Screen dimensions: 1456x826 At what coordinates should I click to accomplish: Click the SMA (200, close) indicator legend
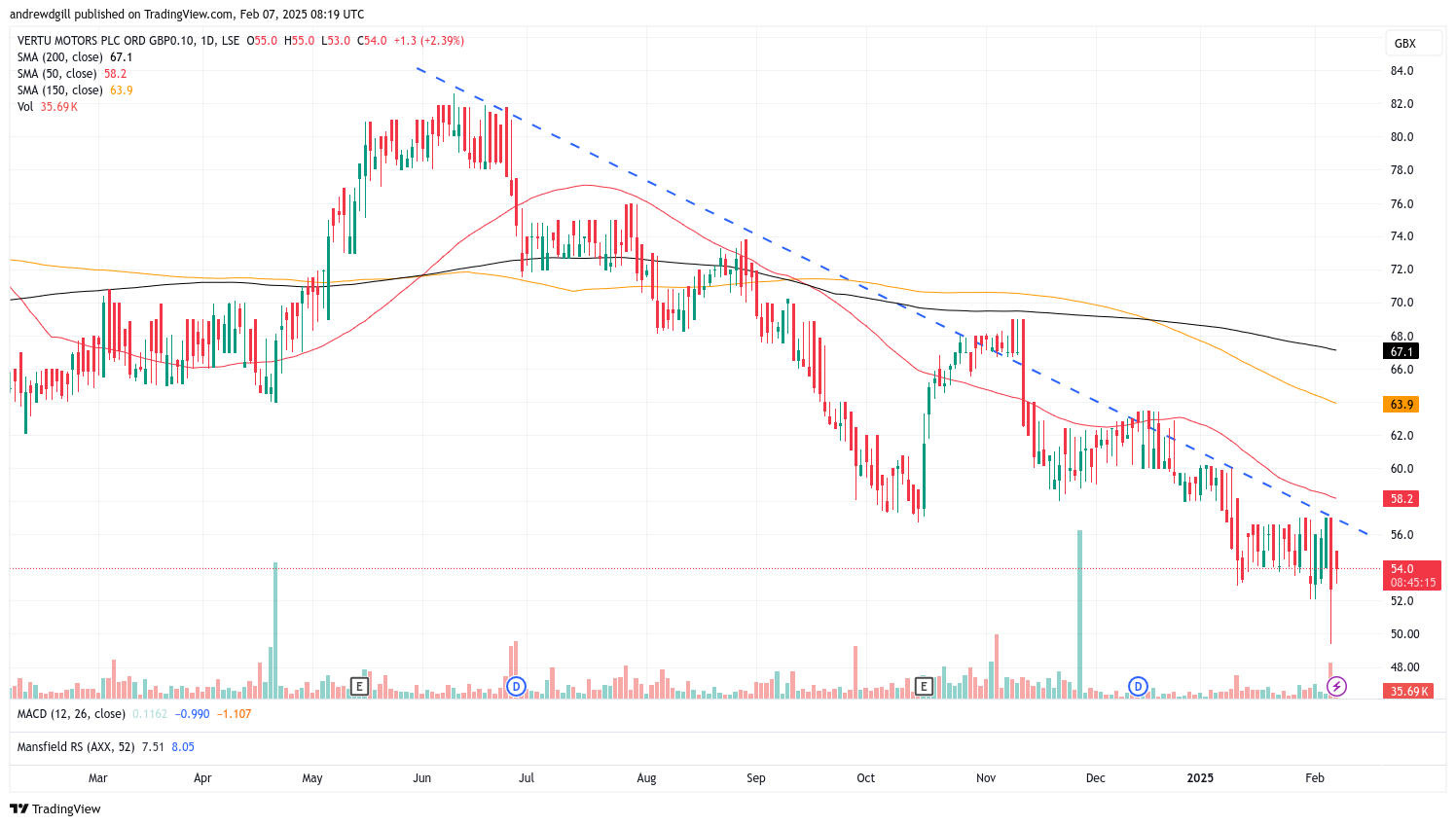(75, 57)
